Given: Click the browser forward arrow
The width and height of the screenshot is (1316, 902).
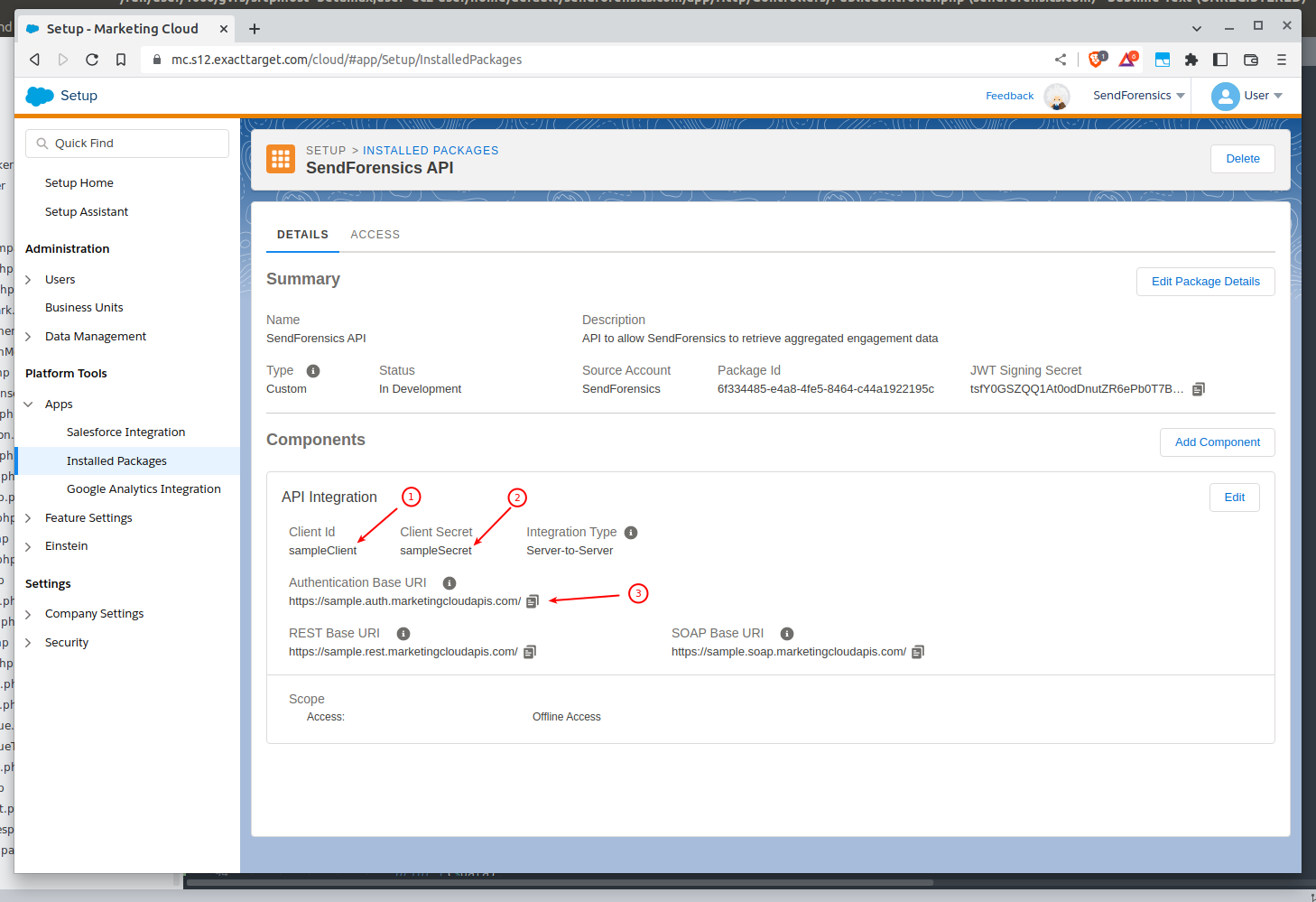Looking at the screenshot, I should click(x=63, y=60).
